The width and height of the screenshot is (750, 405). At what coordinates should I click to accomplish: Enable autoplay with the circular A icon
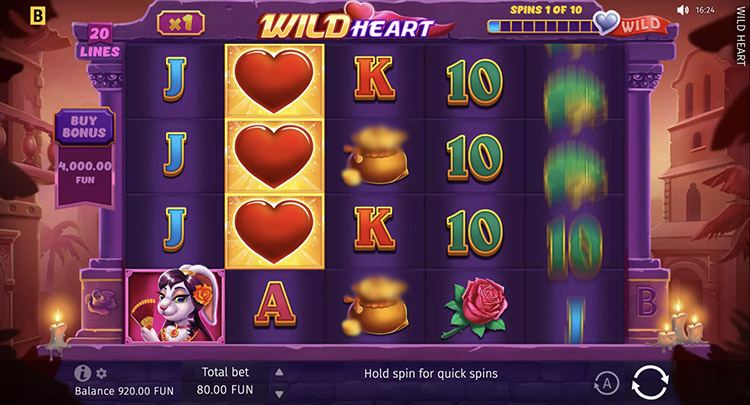(607, 383)
